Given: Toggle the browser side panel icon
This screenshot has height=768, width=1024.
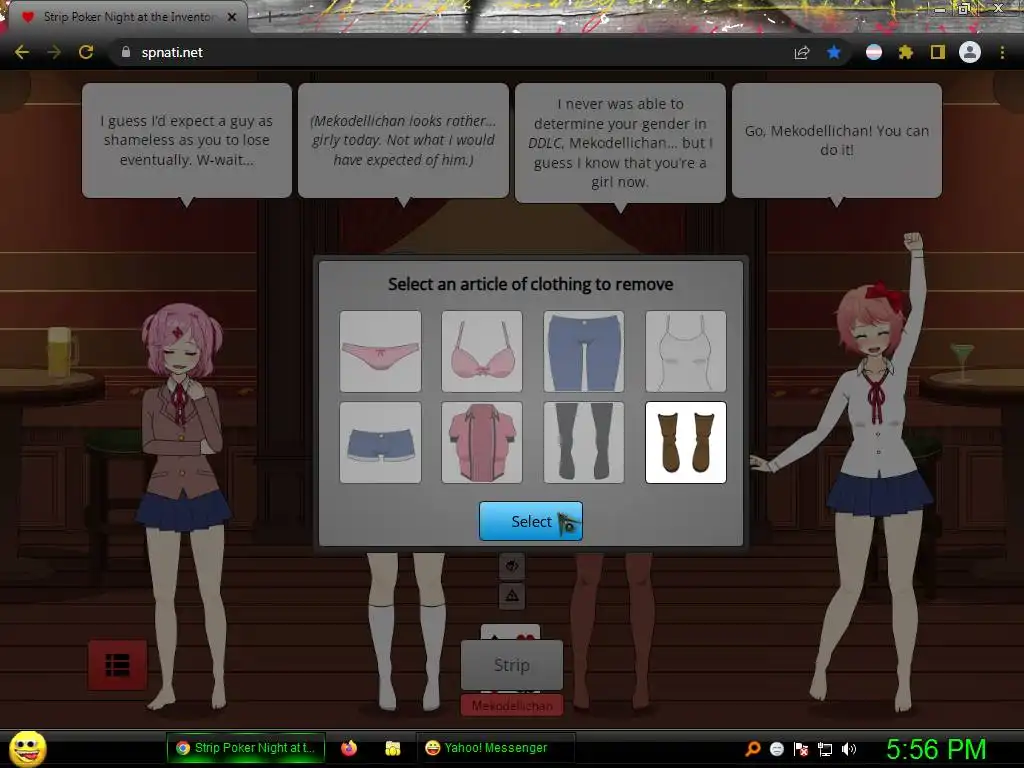Looking at the screenshot, I should click(x=938, y=52).
